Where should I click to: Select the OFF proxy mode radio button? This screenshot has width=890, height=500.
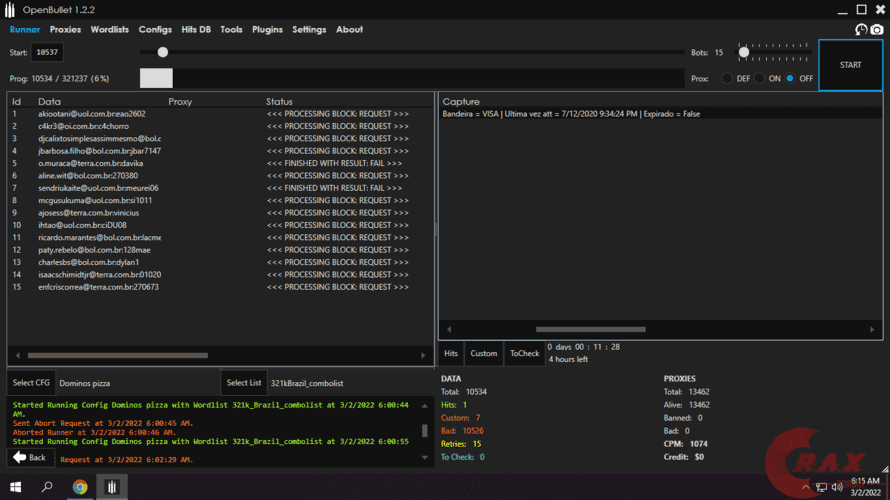[790, 78]
